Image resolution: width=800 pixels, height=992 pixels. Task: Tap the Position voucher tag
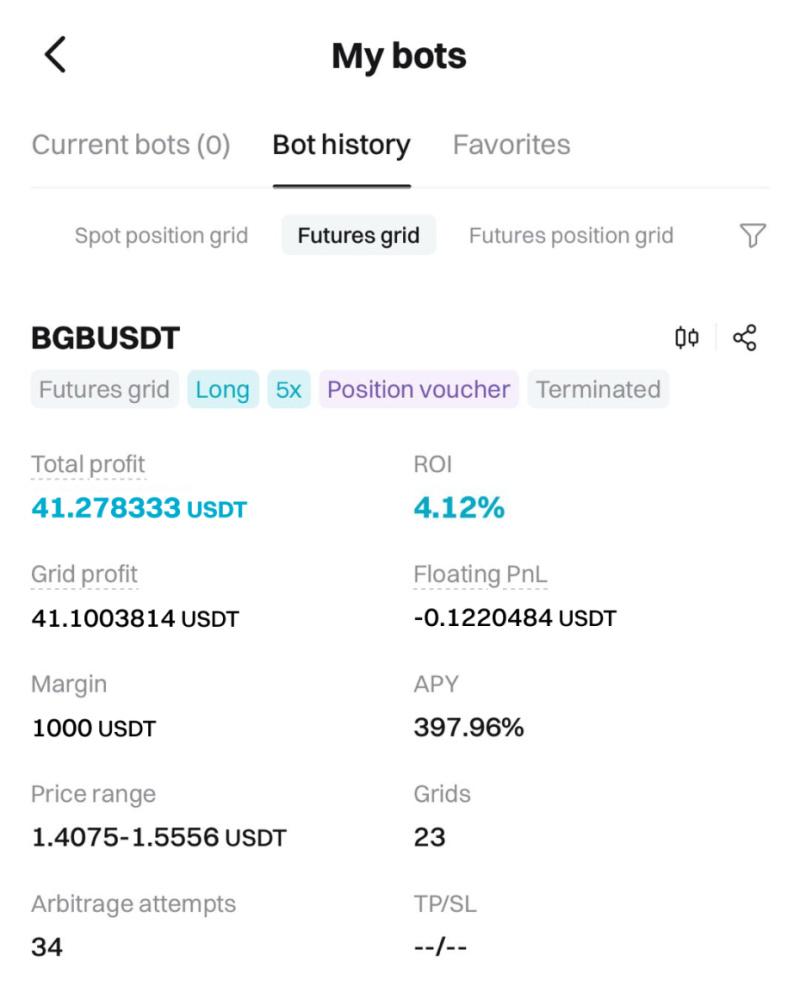pos(418,389)
